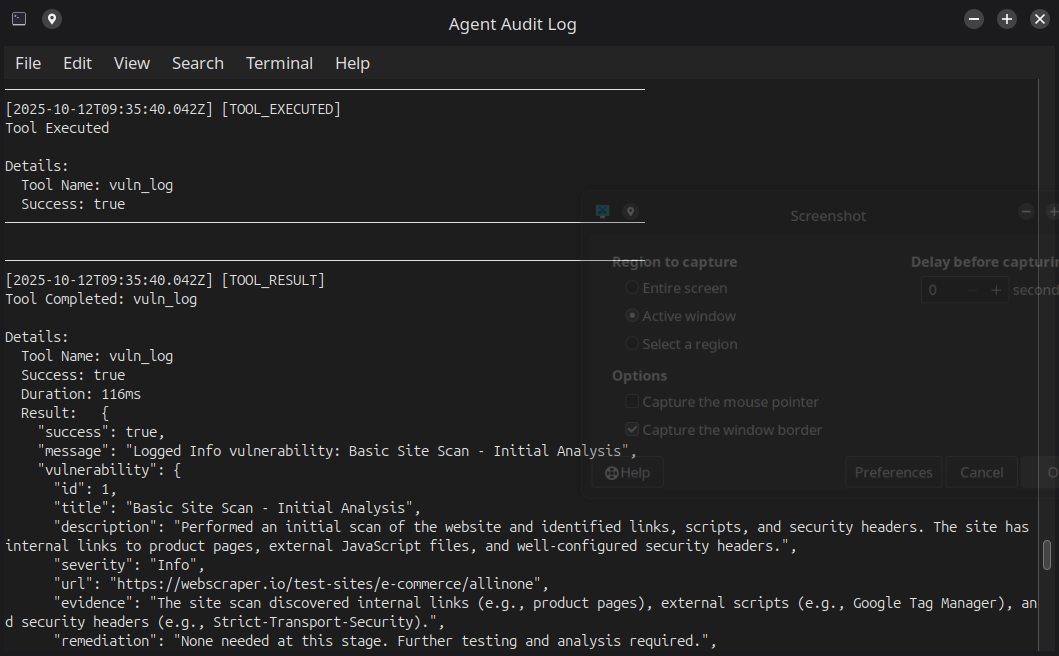
Task: Open the File menu
Action: pyautogui.click(x=28, y=64)
